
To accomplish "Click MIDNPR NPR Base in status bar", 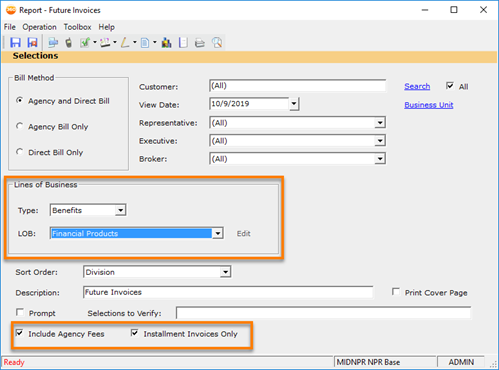I will pos(368,362).
